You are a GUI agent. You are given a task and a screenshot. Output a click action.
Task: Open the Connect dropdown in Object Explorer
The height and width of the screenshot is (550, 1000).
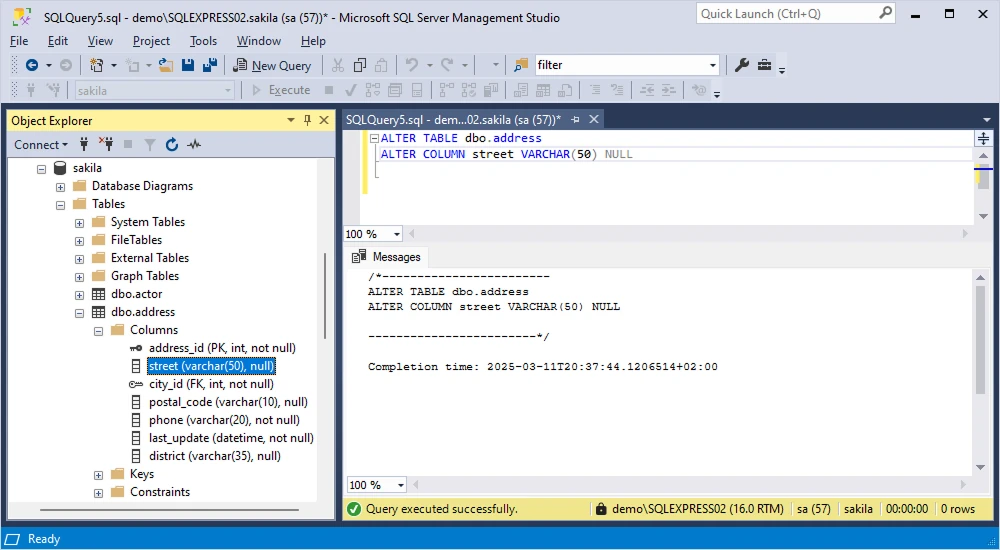41,145
